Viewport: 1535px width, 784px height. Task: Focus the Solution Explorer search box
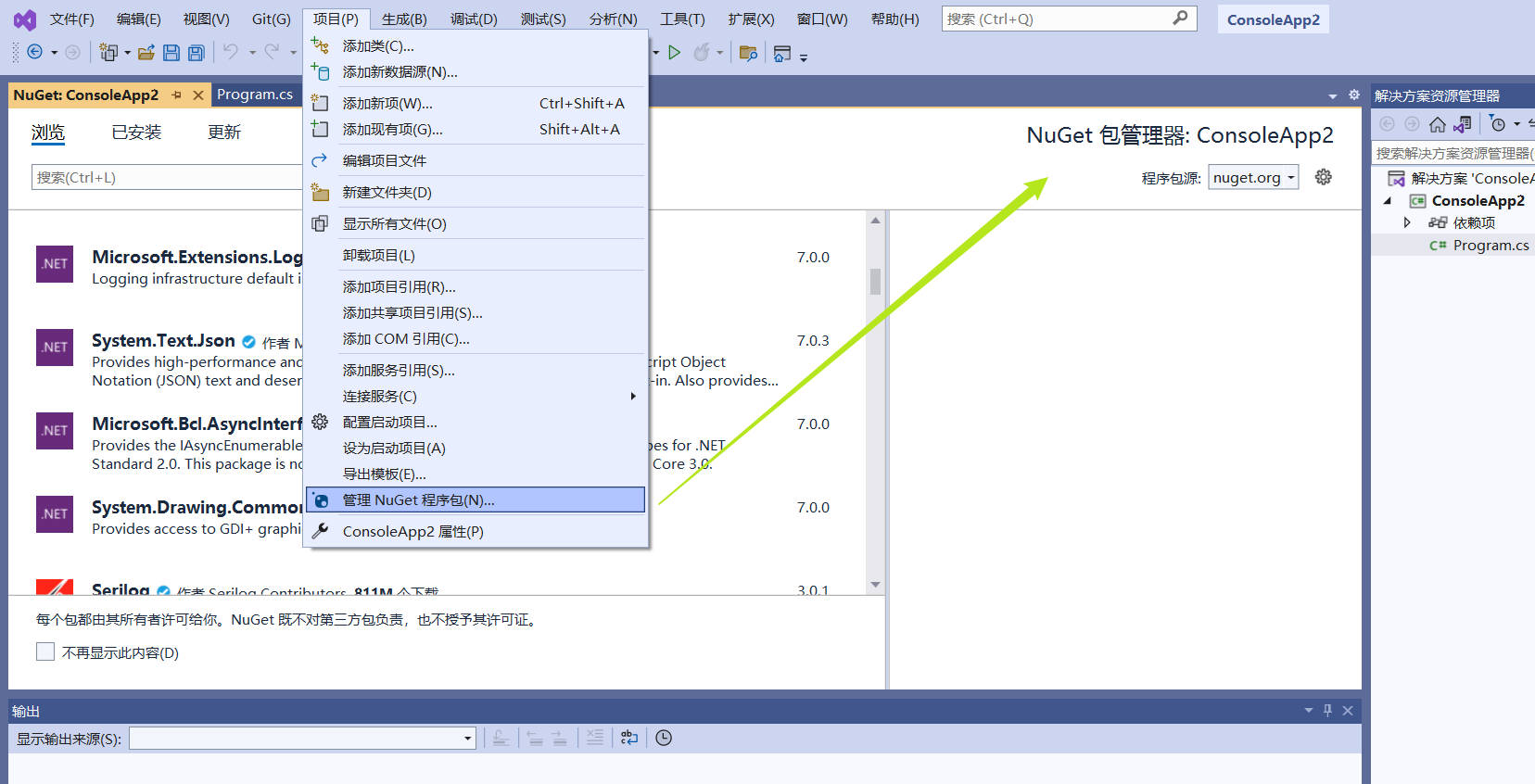pos(1453,153)
